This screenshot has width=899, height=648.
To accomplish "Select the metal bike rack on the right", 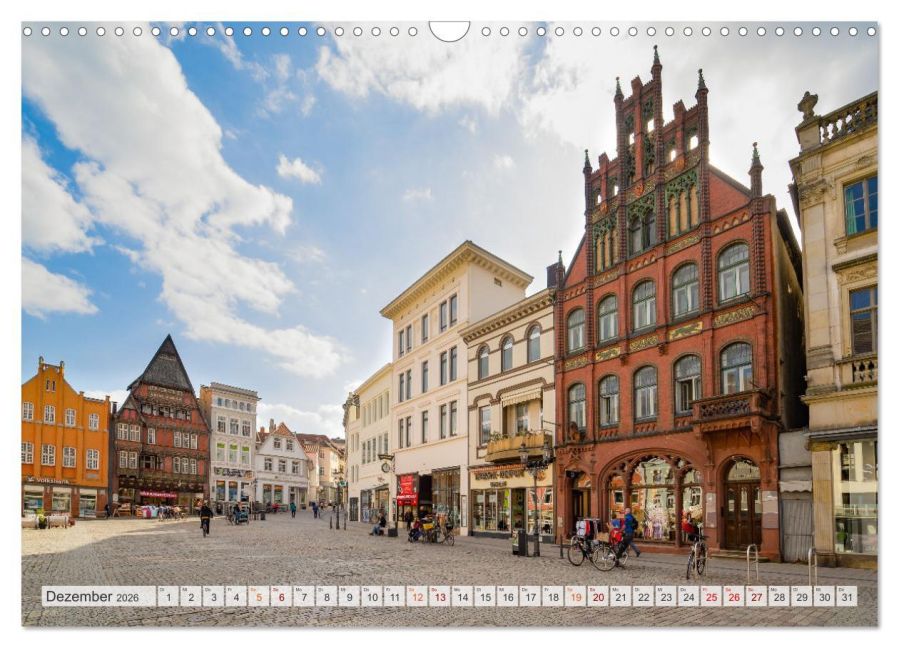I will (752, 558).
